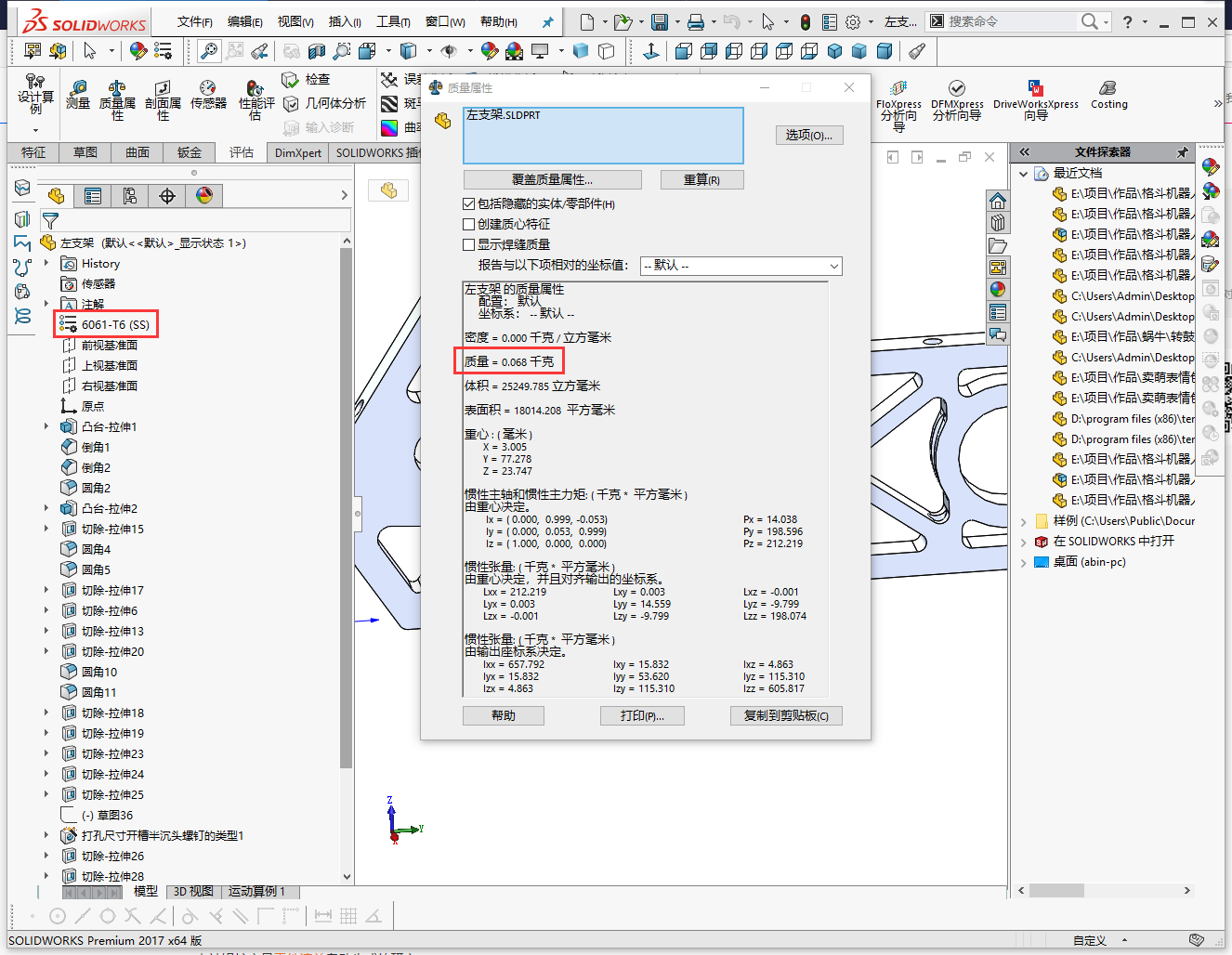Viewport: 1232px width, 955px height.
Task: Select the ConfigurationManager tab icon
Action: pyautogui.click(x=129, y=196)
